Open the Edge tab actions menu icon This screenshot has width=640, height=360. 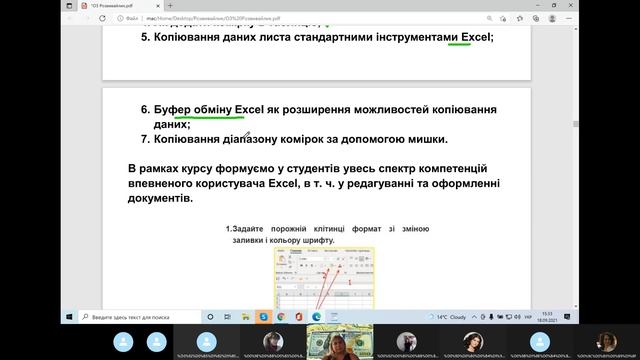pos(69,6)
